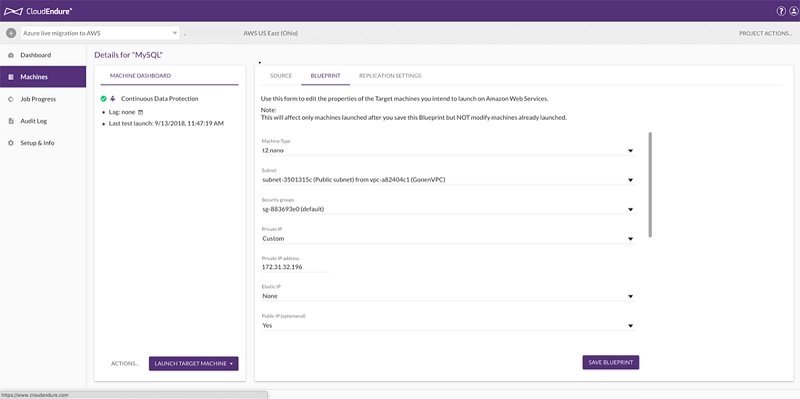Click the Blueprint form vertical scrollbar

(649, 184)
